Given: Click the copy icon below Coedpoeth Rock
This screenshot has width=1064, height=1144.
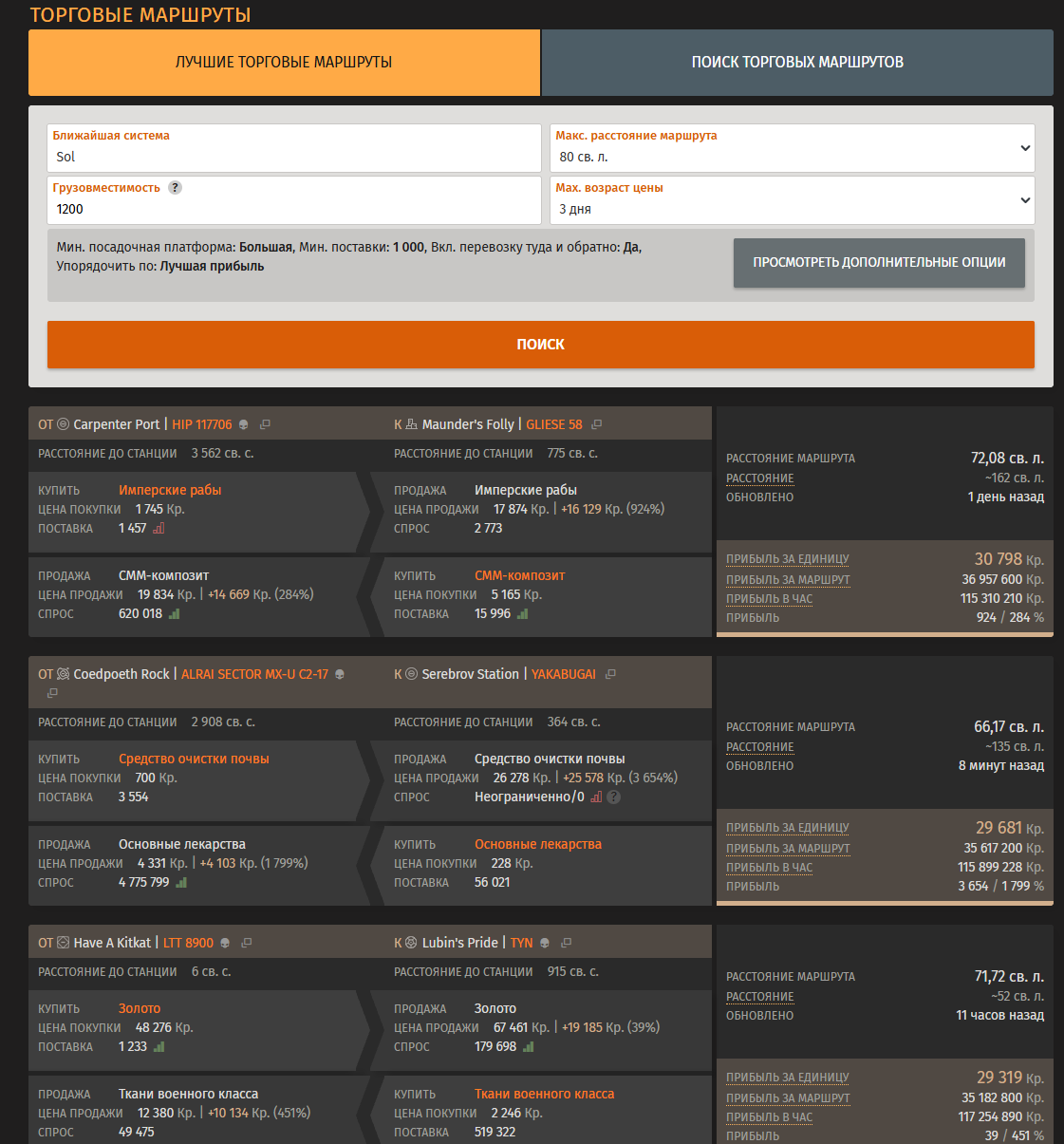Looking at the screenshot, I should (52, 693).
